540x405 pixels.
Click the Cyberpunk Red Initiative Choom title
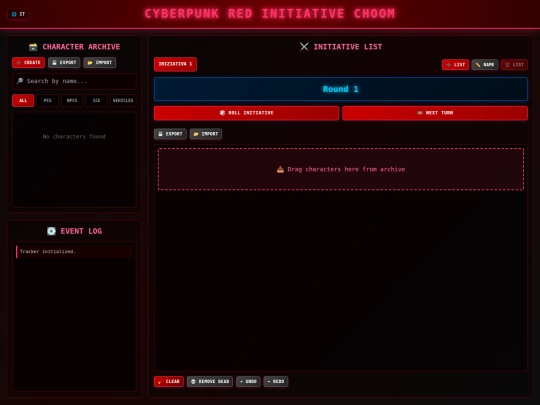[x=270, y=14]
